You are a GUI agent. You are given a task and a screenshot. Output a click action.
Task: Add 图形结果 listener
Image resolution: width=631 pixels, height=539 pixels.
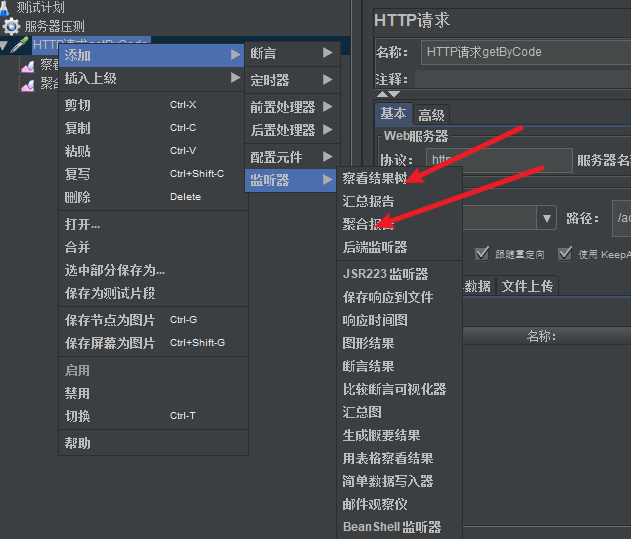click(x=400, y=343)
